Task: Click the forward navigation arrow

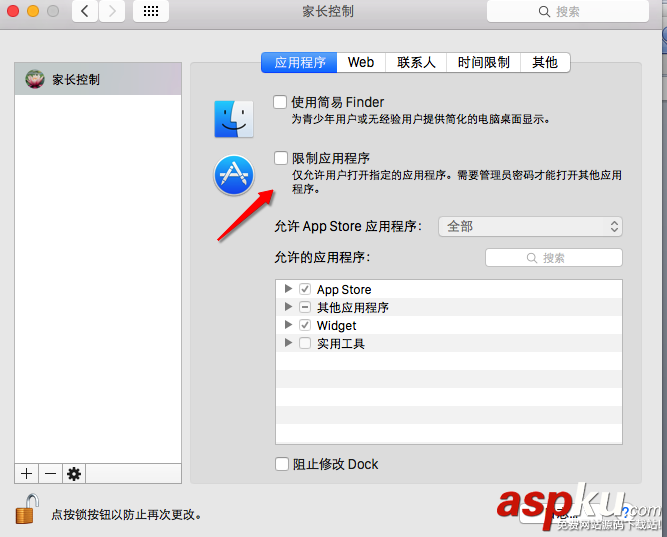Action: [x=112, y=11]
